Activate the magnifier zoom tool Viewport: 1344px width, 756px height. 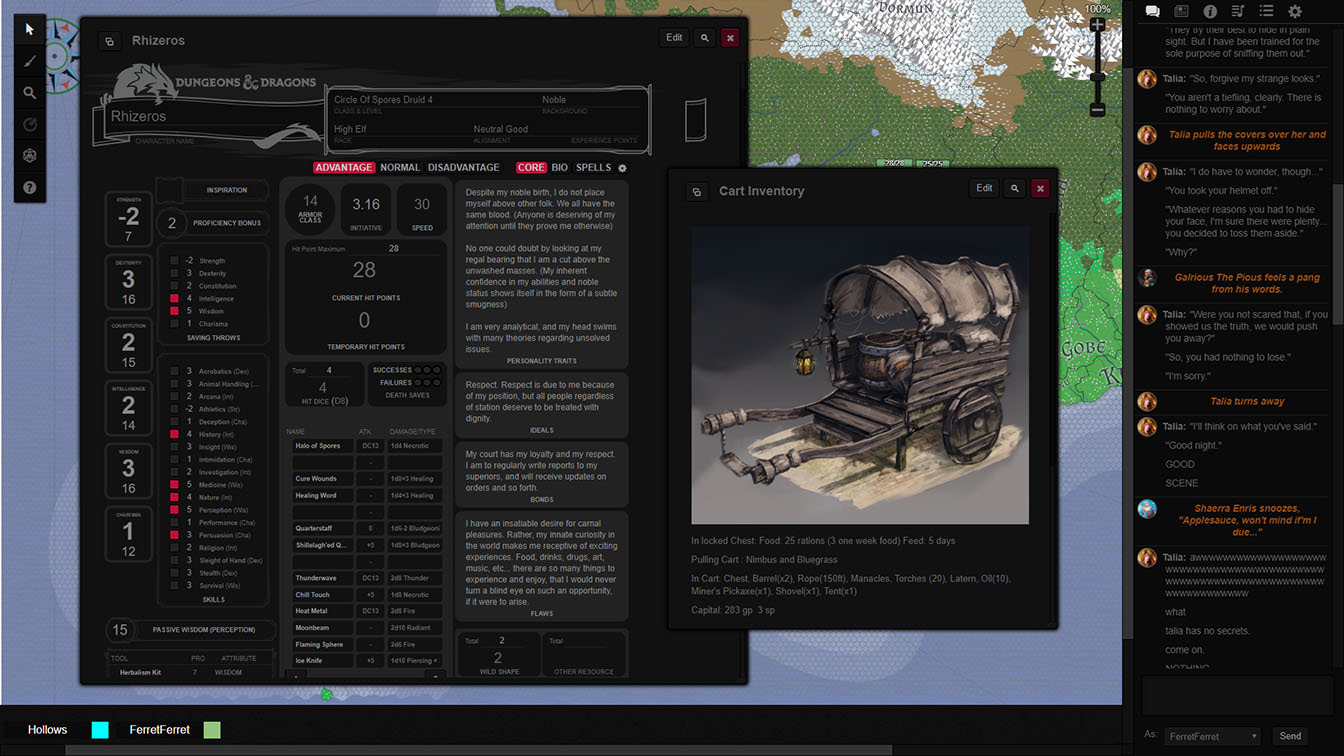29,92
